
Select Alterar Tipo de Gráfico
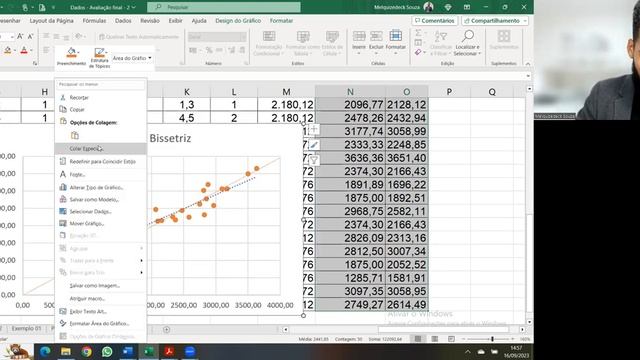[96, 187]
